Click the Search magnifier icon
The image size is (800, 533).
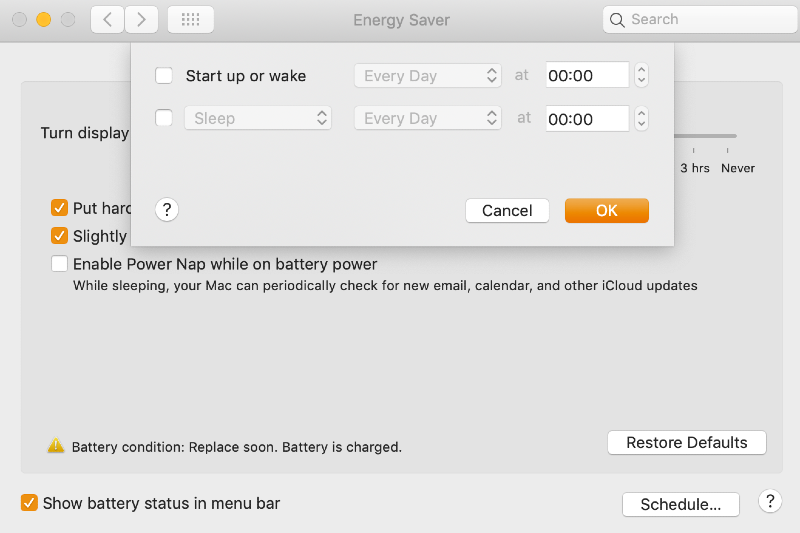617,20
